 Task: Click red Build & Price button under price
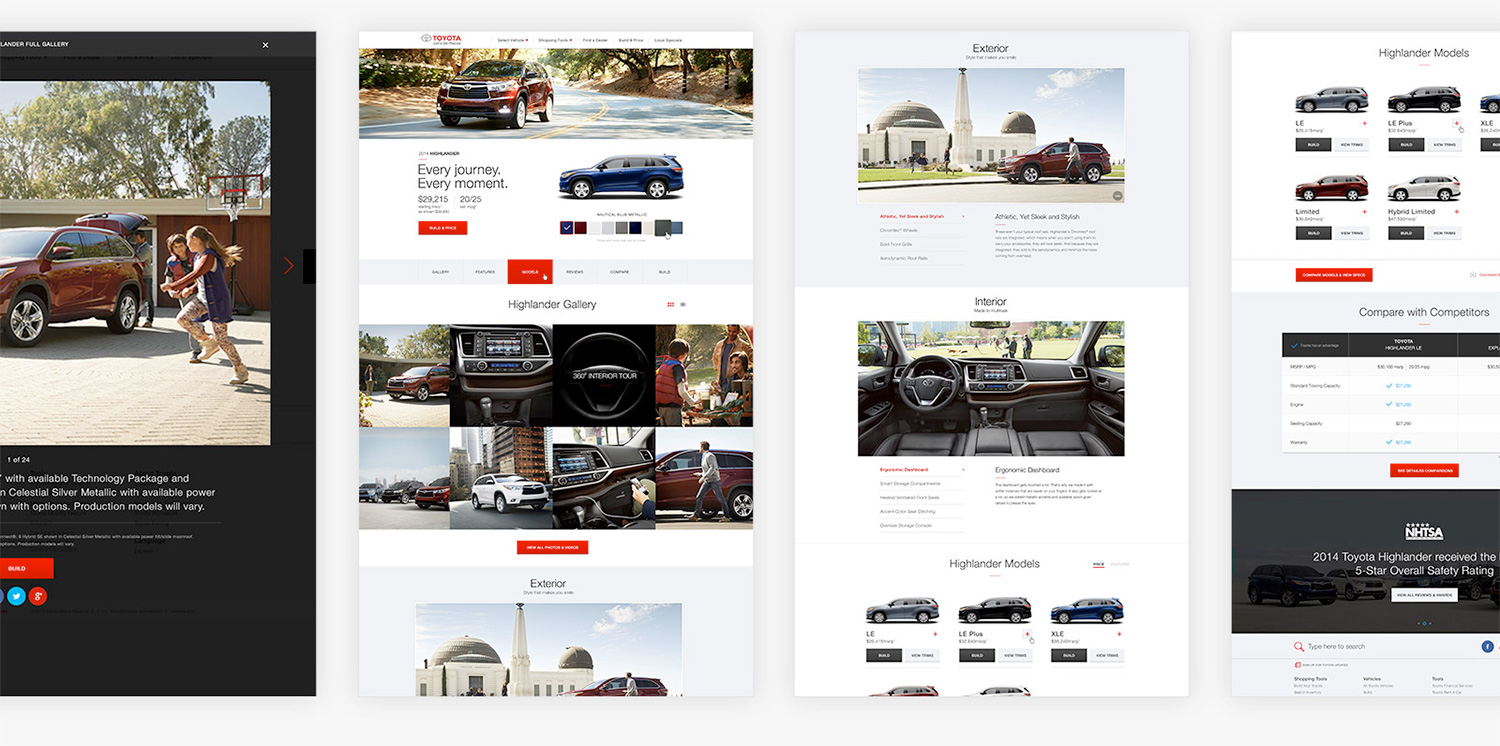tap(442, 228)
